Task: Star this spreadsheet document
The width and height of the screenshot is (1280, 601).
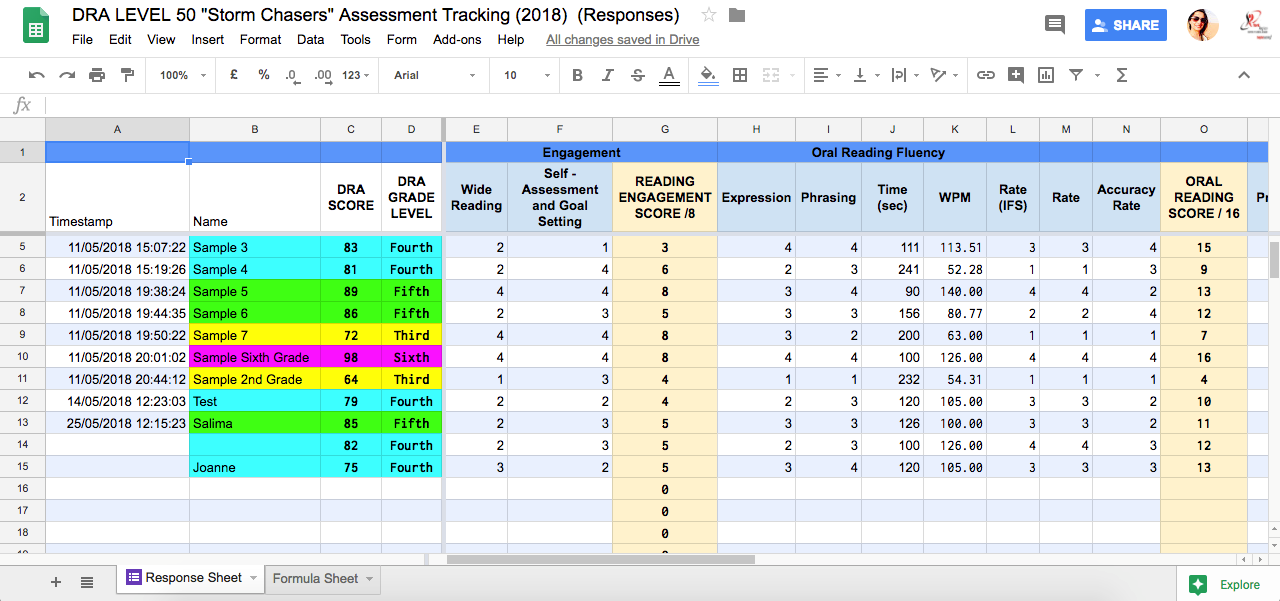Action: (x=709, y=15)
